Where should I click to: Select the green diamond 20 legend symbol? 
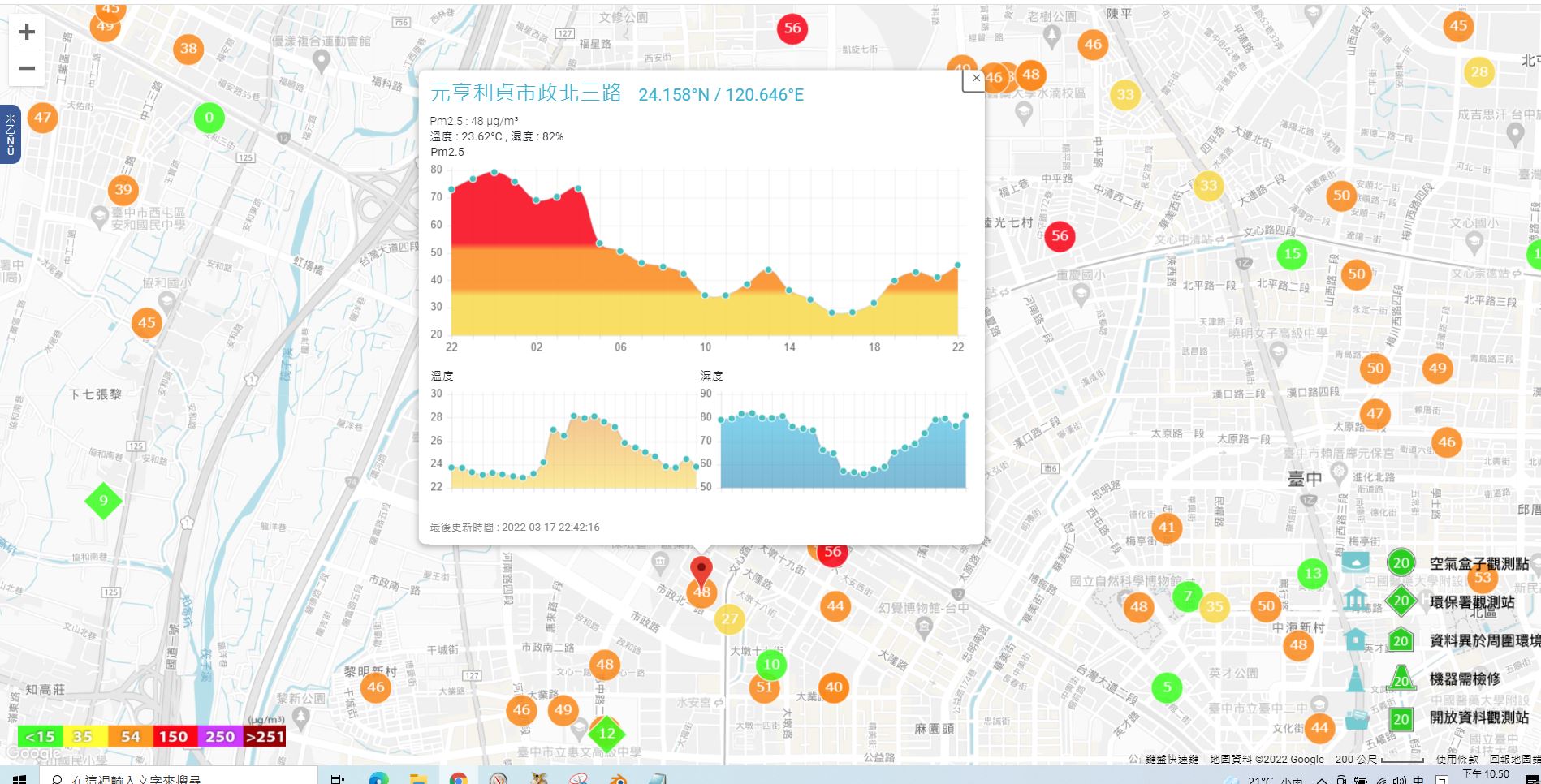pos(1401,601)
